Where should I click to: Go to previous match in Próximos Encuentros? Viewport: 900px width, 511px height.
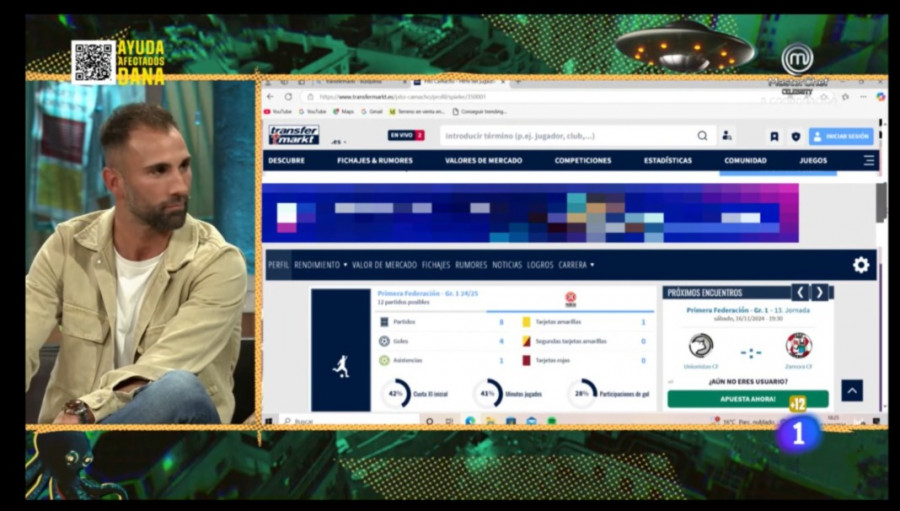pyautogui.click(x=800, y=292)
